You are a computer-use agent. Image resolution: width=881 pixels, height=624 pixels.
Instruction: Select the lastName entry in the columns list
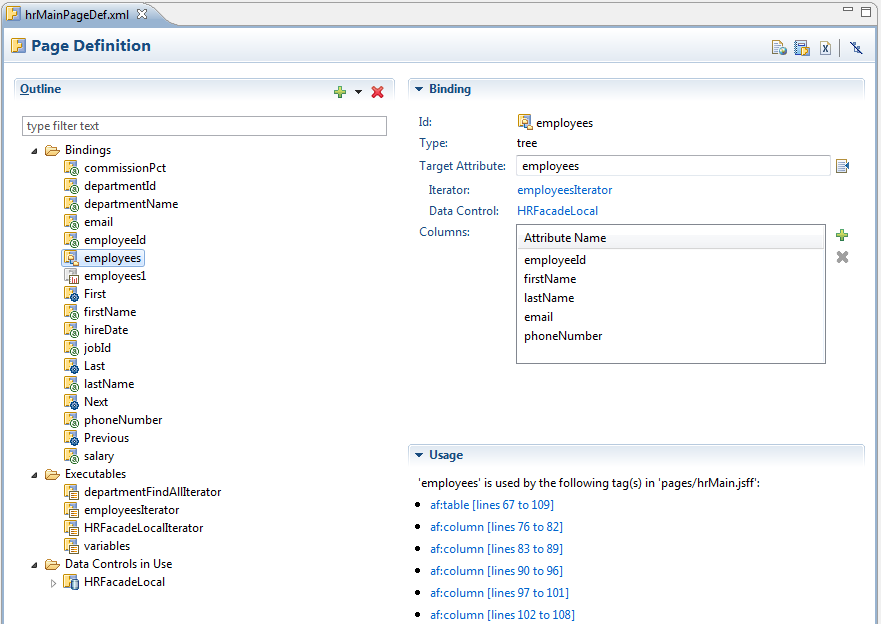click(548, 297)
